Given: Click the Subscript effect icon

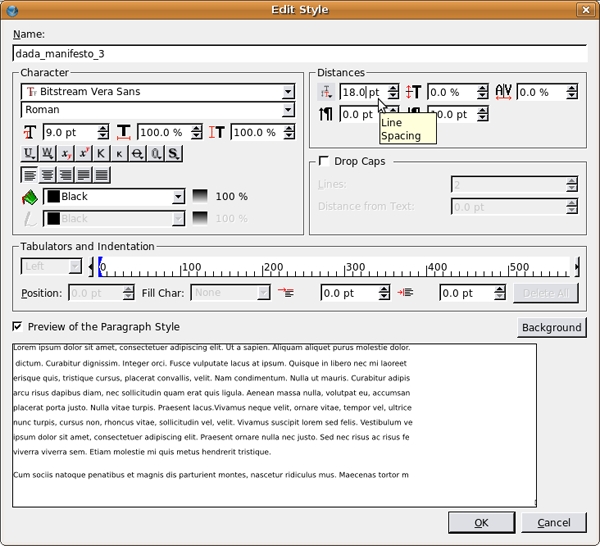Looking at the screenshot, I should (65, 154).
